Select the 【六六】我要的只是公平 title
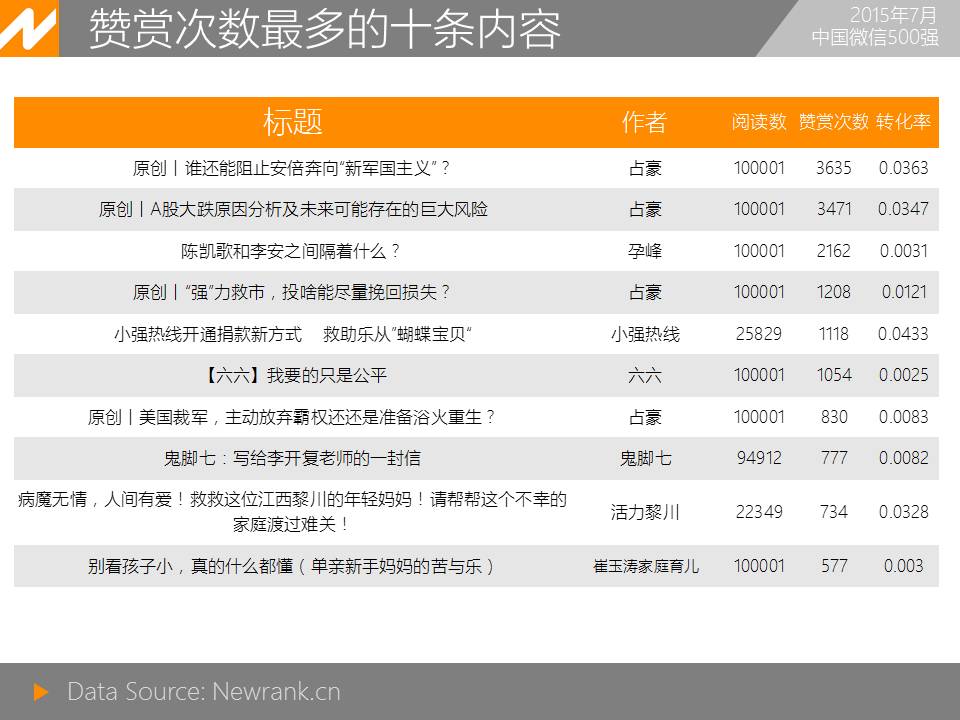The height and width of the screenshot is (720, 960). tap(292, 375)
